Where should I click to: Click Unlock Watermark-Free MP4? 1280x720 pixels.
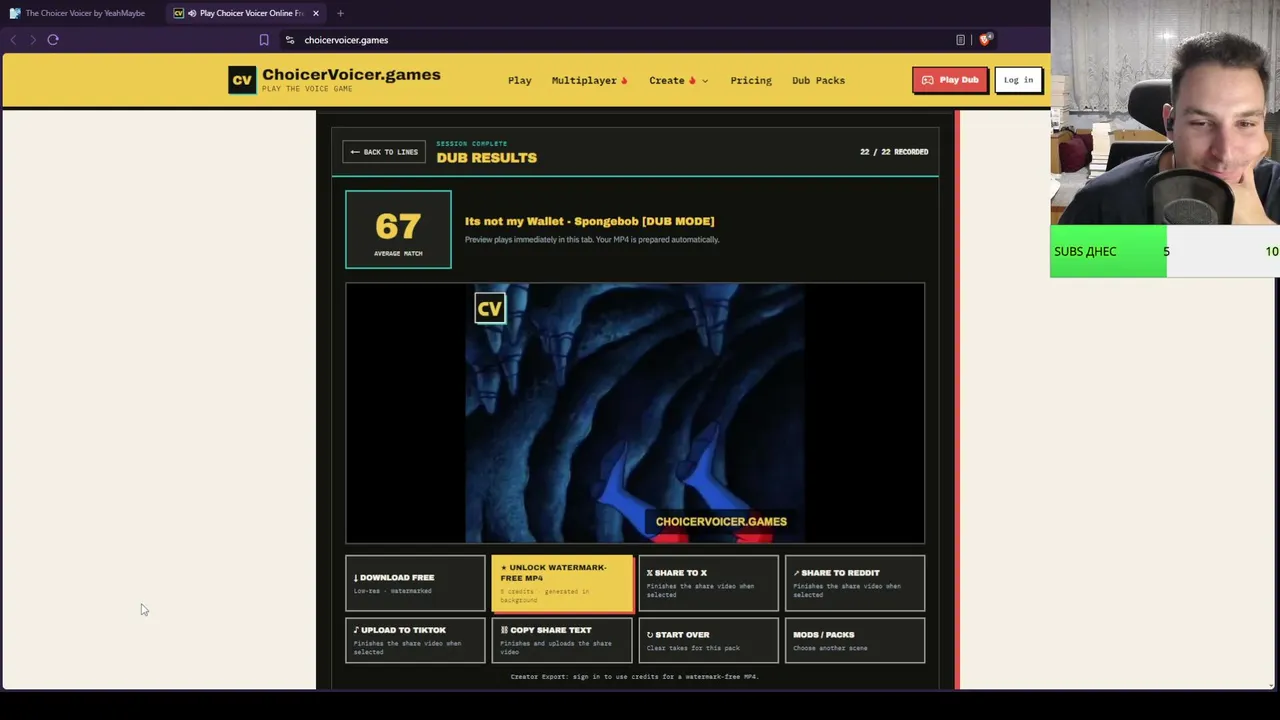click(x=562, y=583)
